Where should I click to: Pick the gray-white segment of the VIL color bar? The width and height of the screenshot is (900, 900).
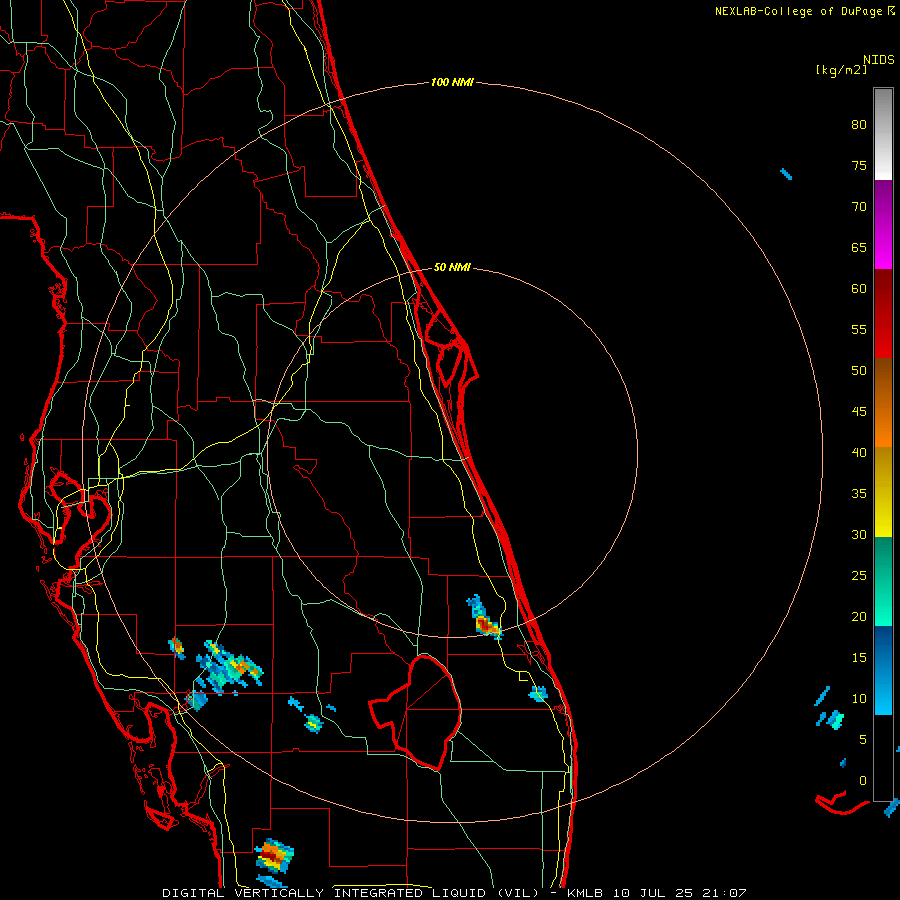click(x=883, y=134)
